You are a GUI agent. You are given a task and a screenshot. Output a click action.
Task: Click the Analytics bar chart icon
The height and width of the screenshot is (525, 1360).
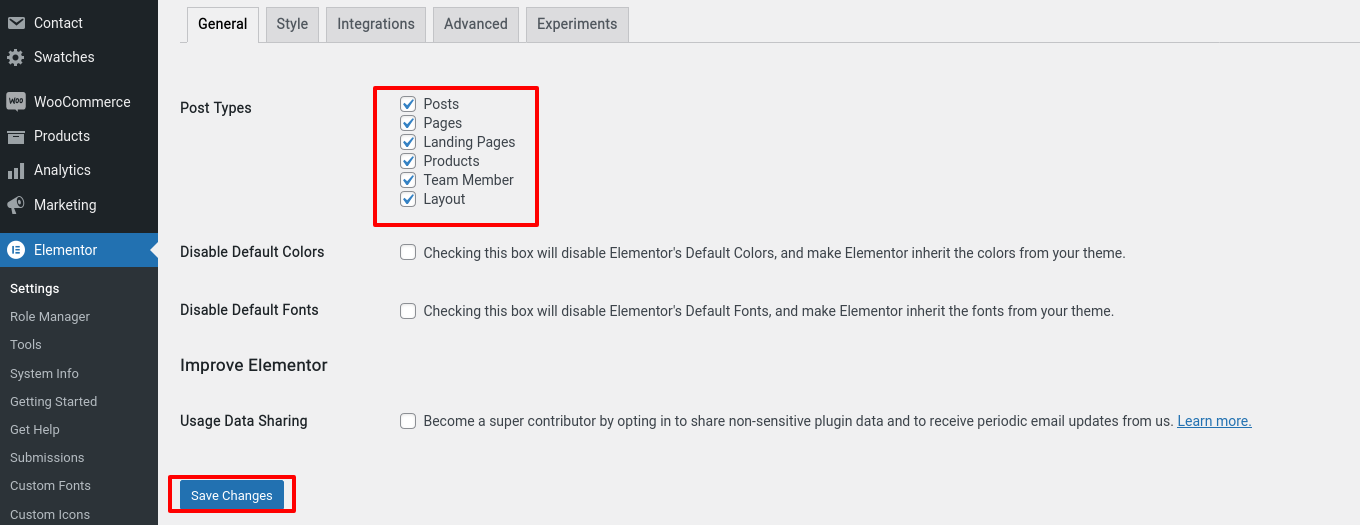point(16,170)
